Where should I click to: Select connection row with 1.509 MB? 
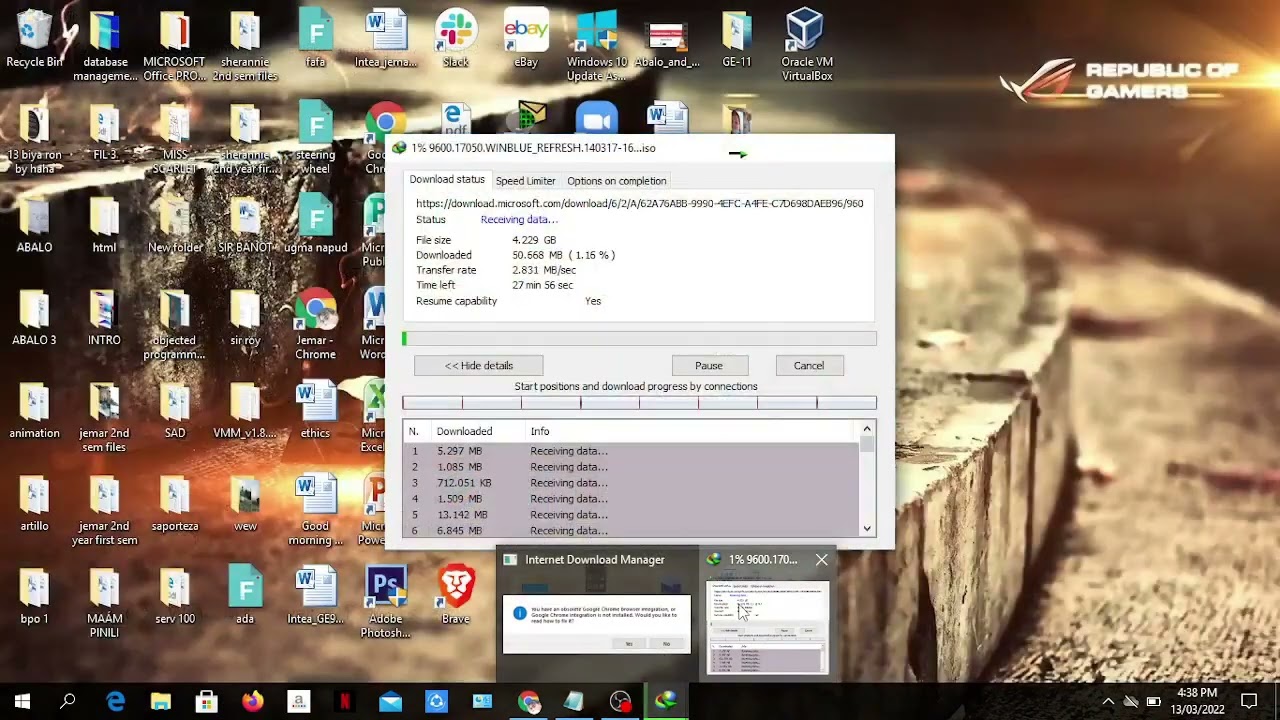pyautogui.click(x=631, y=499)
